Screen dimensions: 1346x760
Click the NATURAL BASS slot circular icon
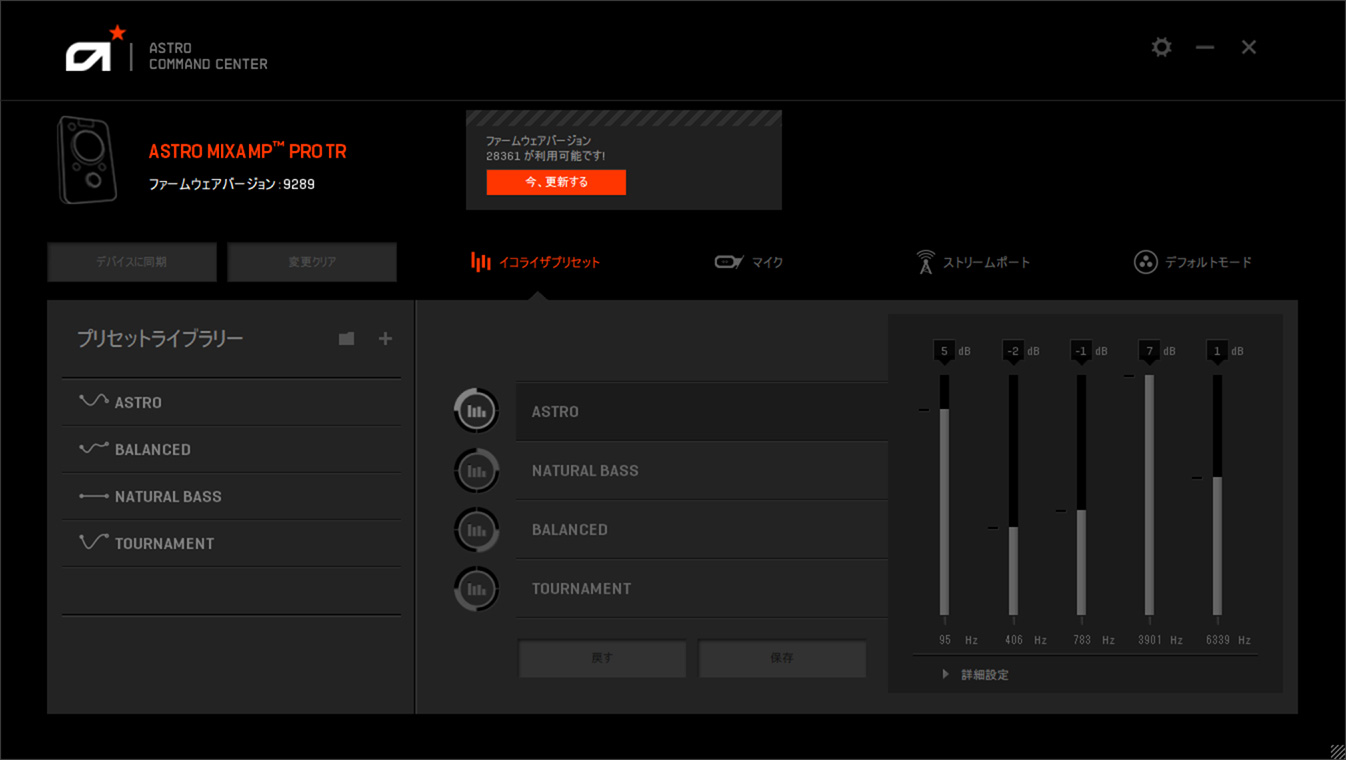point(476,470)
